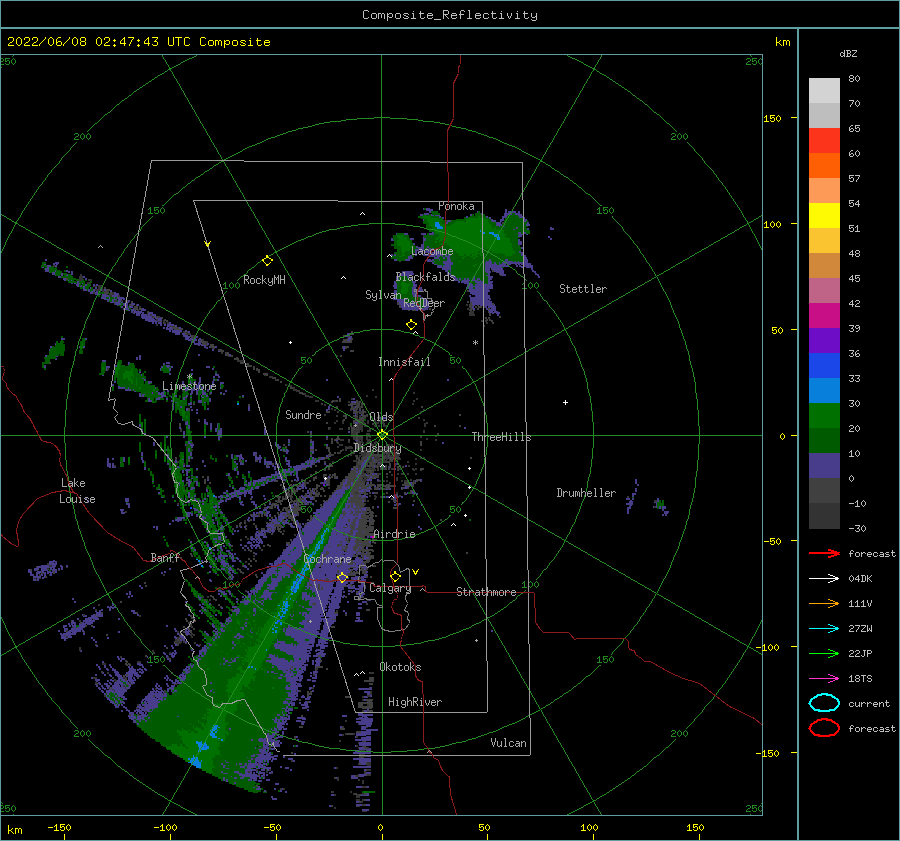Click the Strathmore label
Image resolution: width=900 pixels, height=841 pixels.
click(x=486, y=592)
